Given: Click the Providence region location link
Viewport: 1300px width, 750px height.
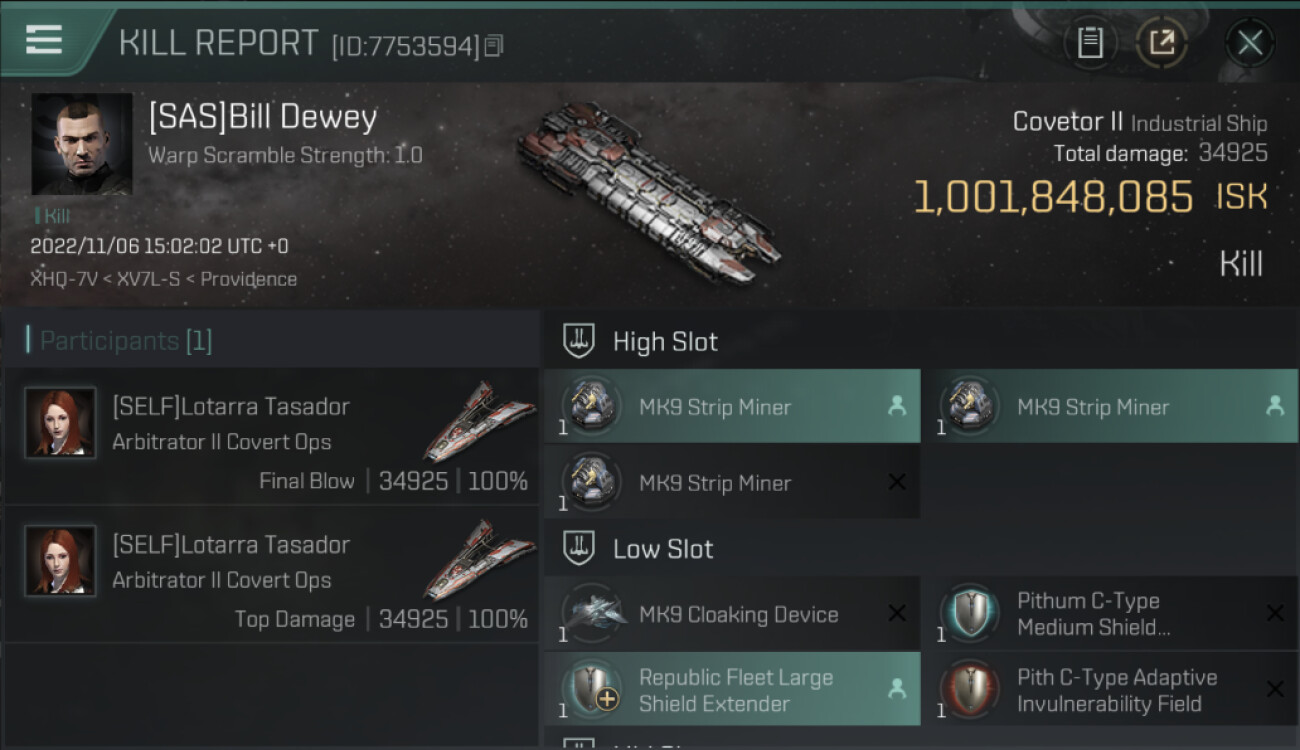Looking at the screenshot, I should pos(248,279).
